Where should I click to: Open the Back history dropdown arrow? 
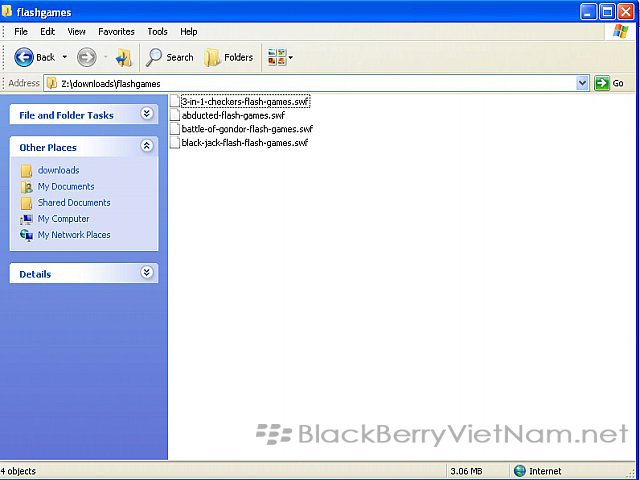(x=64, y=57)
